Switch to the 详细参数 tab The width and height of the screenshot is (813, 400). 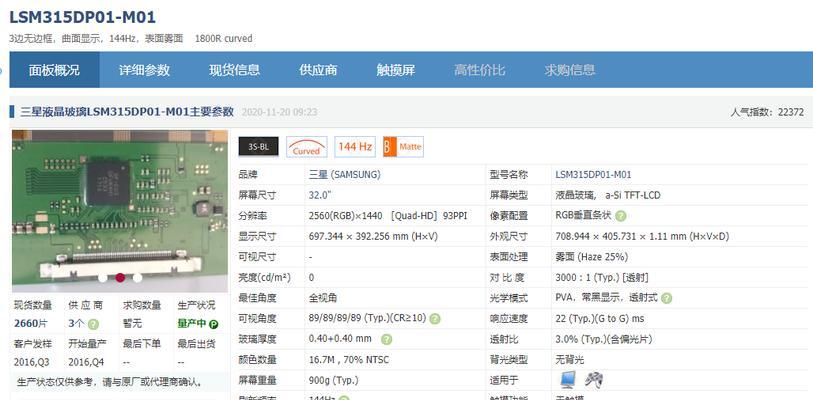[x=144, y=70]
